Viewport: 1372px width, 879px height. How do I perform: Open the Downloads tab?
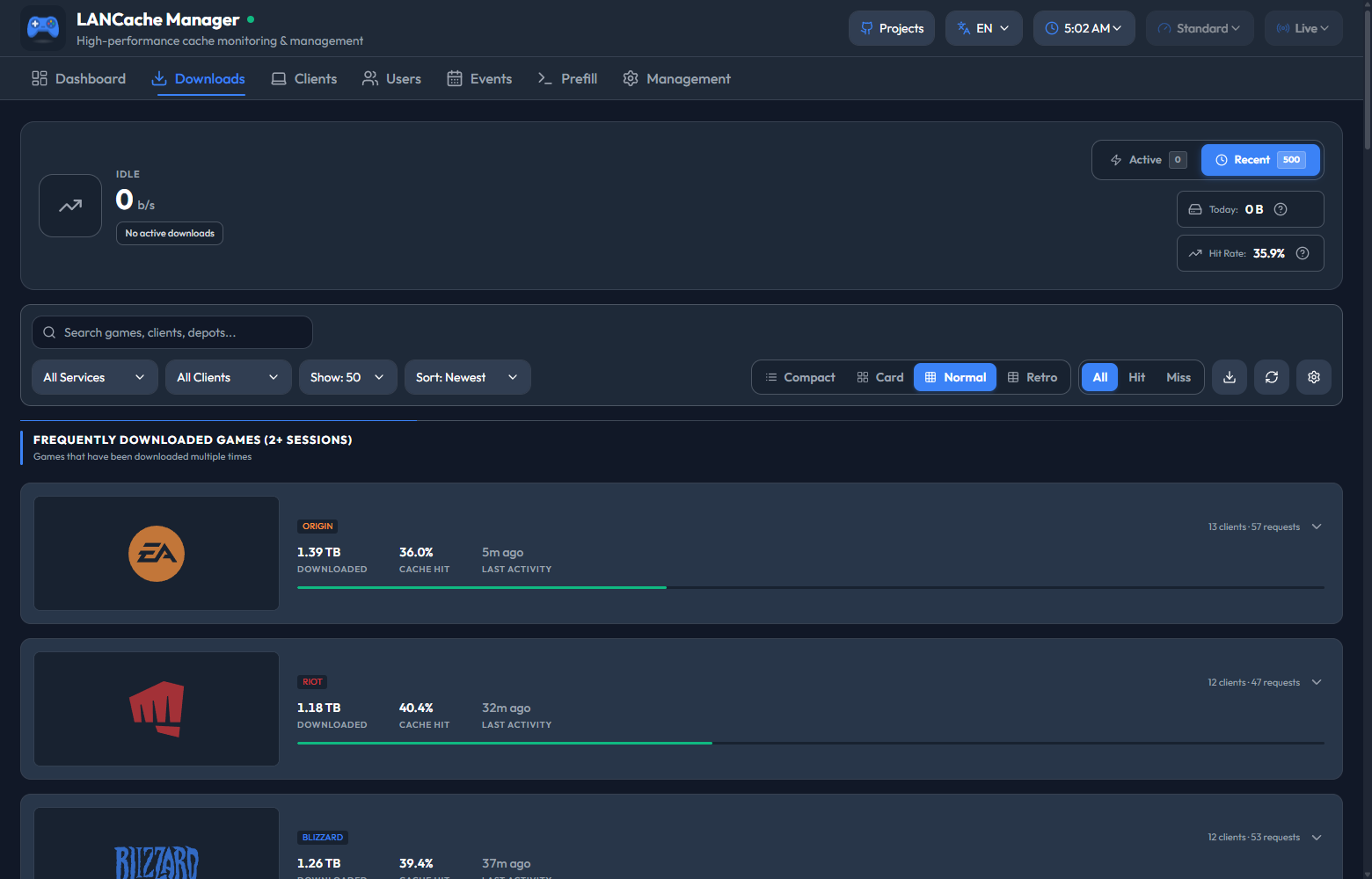[x=198, y=78]
